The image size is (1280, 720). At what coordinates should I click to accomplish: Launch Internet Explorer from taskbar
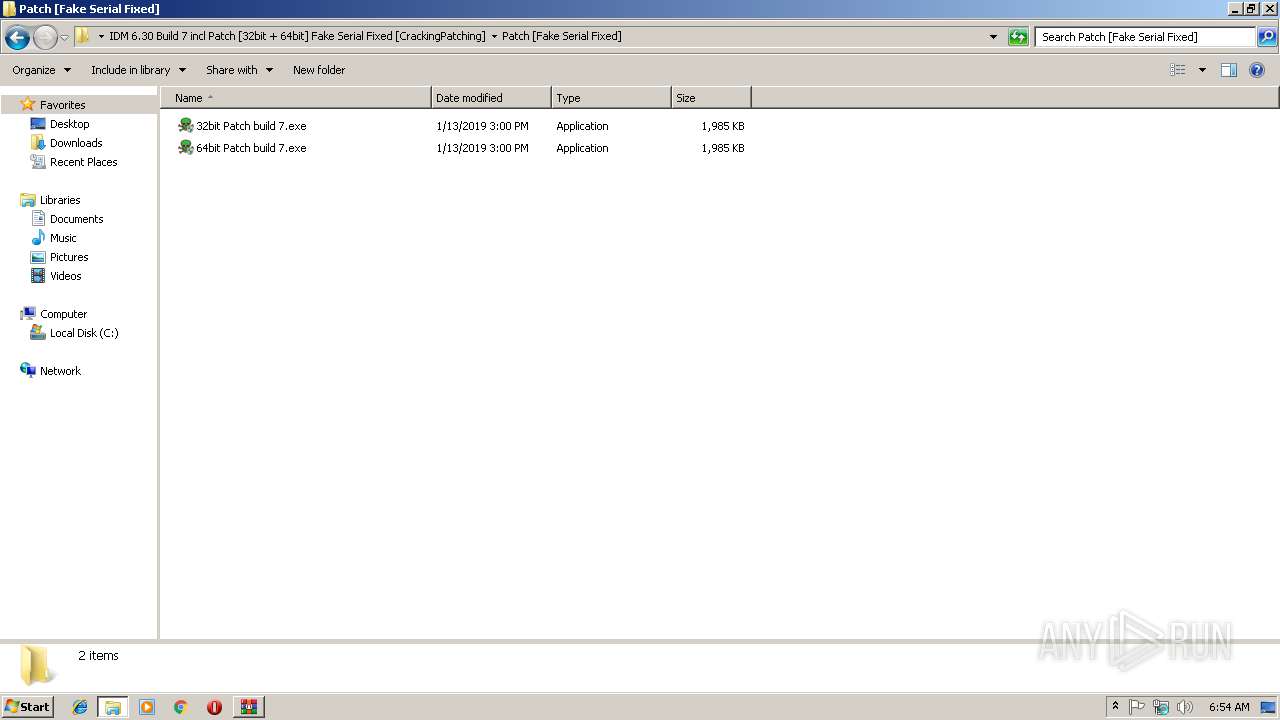[80, 707]
